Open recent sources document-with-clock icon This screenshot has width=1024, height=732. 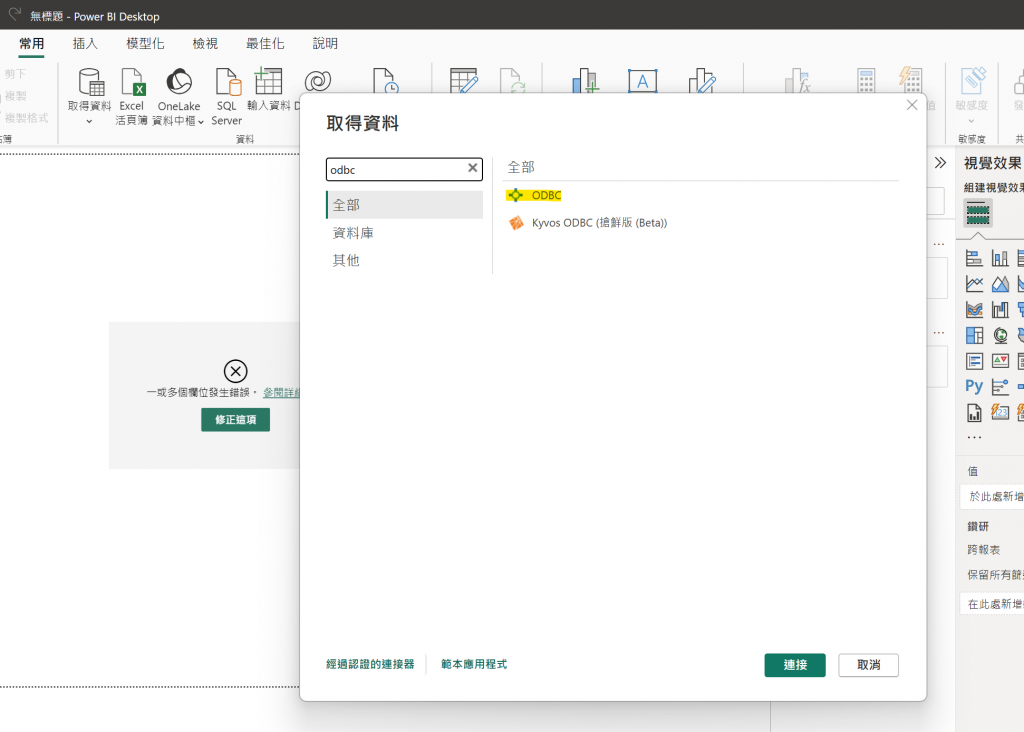385,82
